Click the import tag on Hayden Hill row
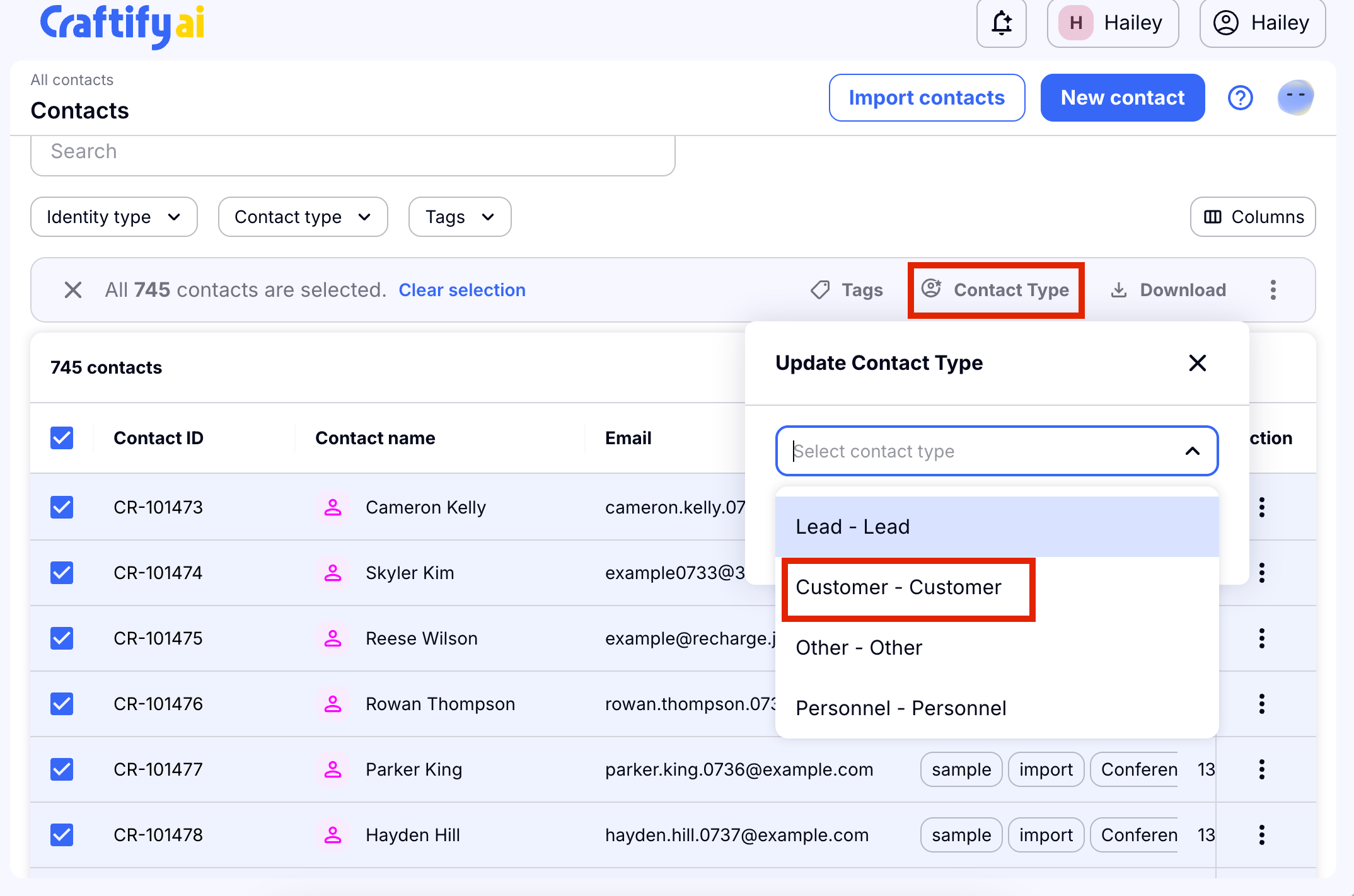The height and width of the screenshot is (896, 1354). [1046, 835]
